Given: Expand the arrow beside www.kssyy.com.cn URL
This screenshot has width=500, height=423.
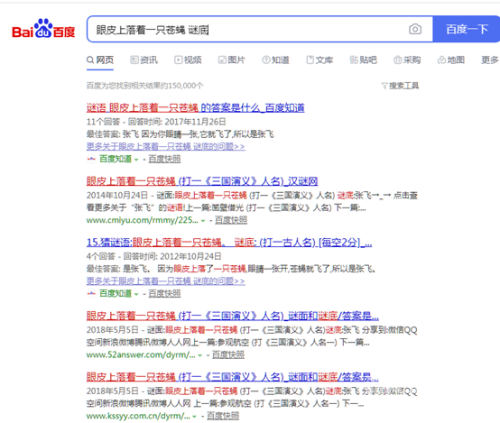Looking at the screenshot, I should [194, 417].
